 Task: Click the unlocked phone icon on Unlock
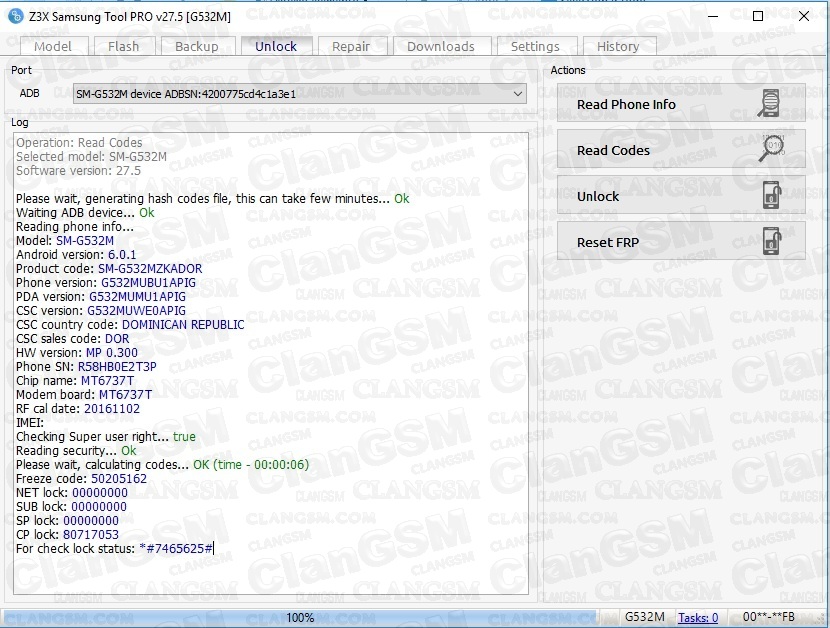tap(772, 195)
